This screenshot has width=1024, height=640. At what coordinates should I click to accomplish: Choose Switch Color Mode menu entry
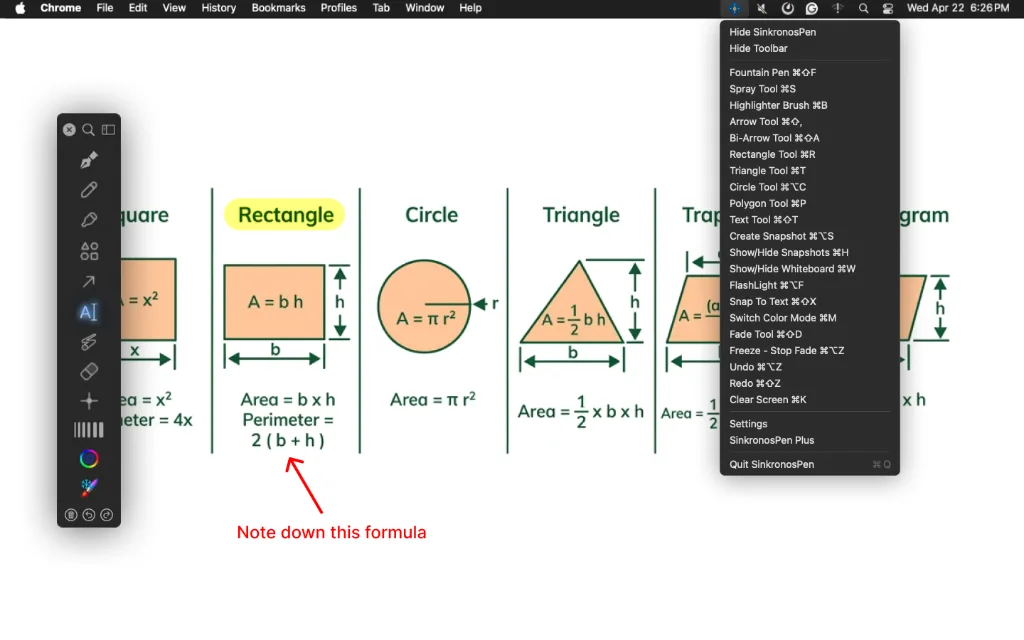pos(810,317)
